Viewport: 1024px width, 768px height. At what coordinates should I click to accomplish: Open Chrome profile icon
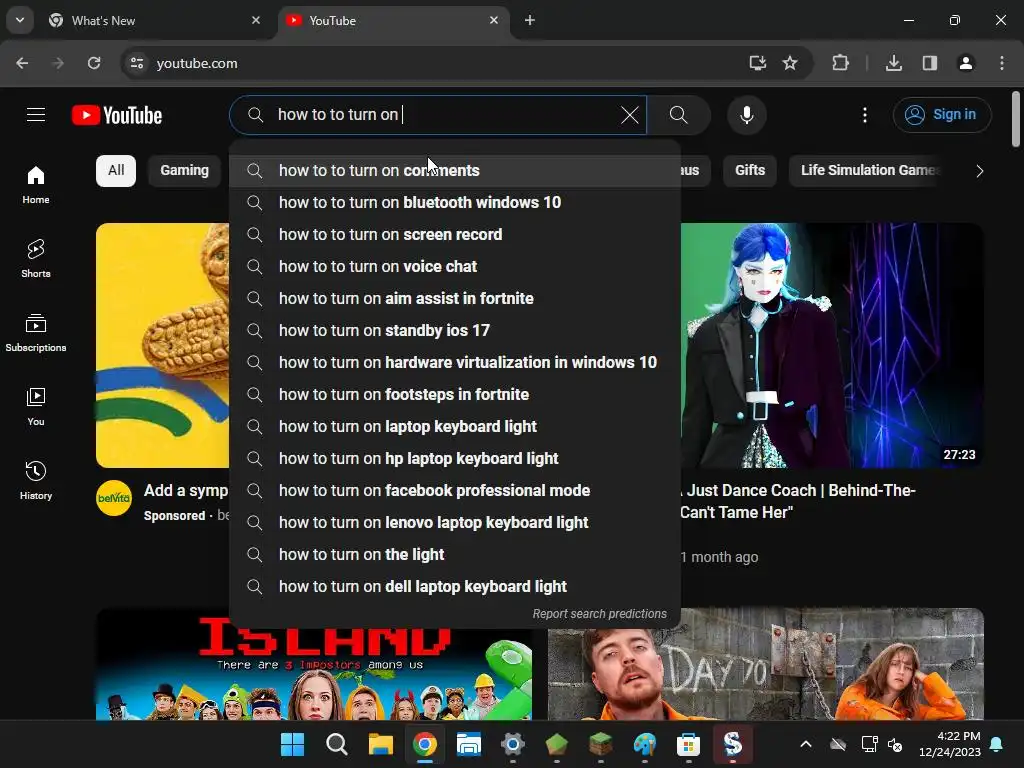click(x=966, y=63)
